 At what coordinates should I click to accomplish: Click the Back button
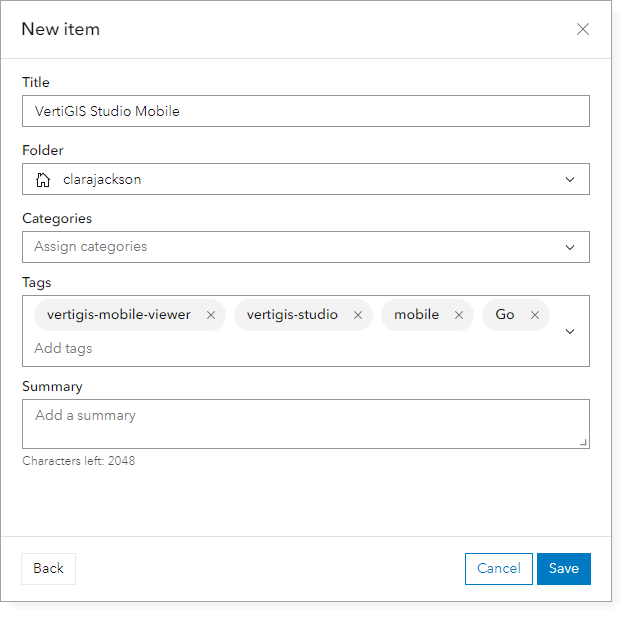tap(48, 569)
